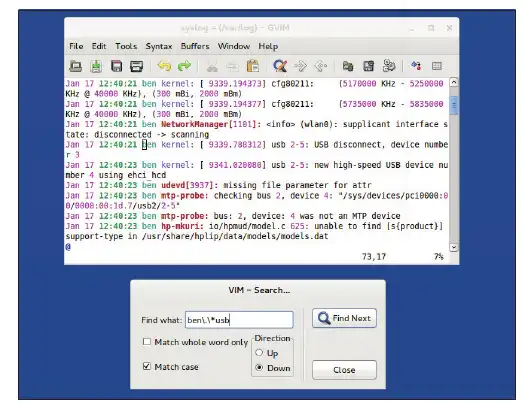
Task: Open the Tools menu
Action: (126, 46)
